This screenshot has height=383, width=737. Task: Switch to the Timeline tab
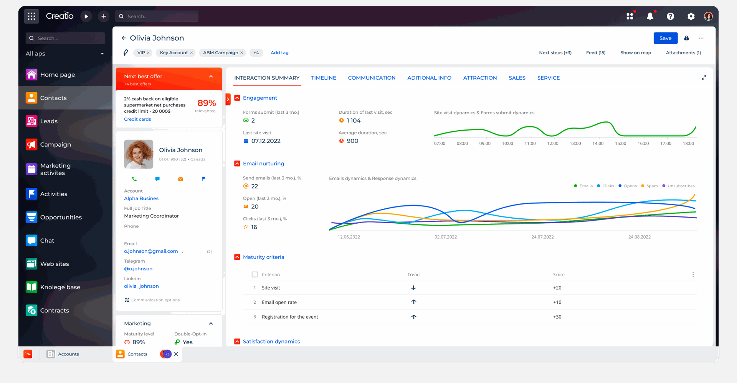323,78
